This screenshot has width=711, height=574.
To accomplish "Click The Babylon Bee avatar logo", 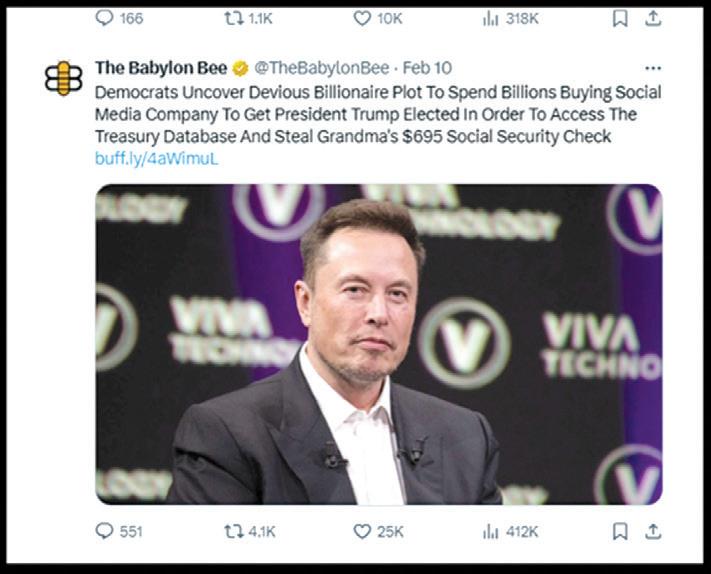I will pos(64,79).
